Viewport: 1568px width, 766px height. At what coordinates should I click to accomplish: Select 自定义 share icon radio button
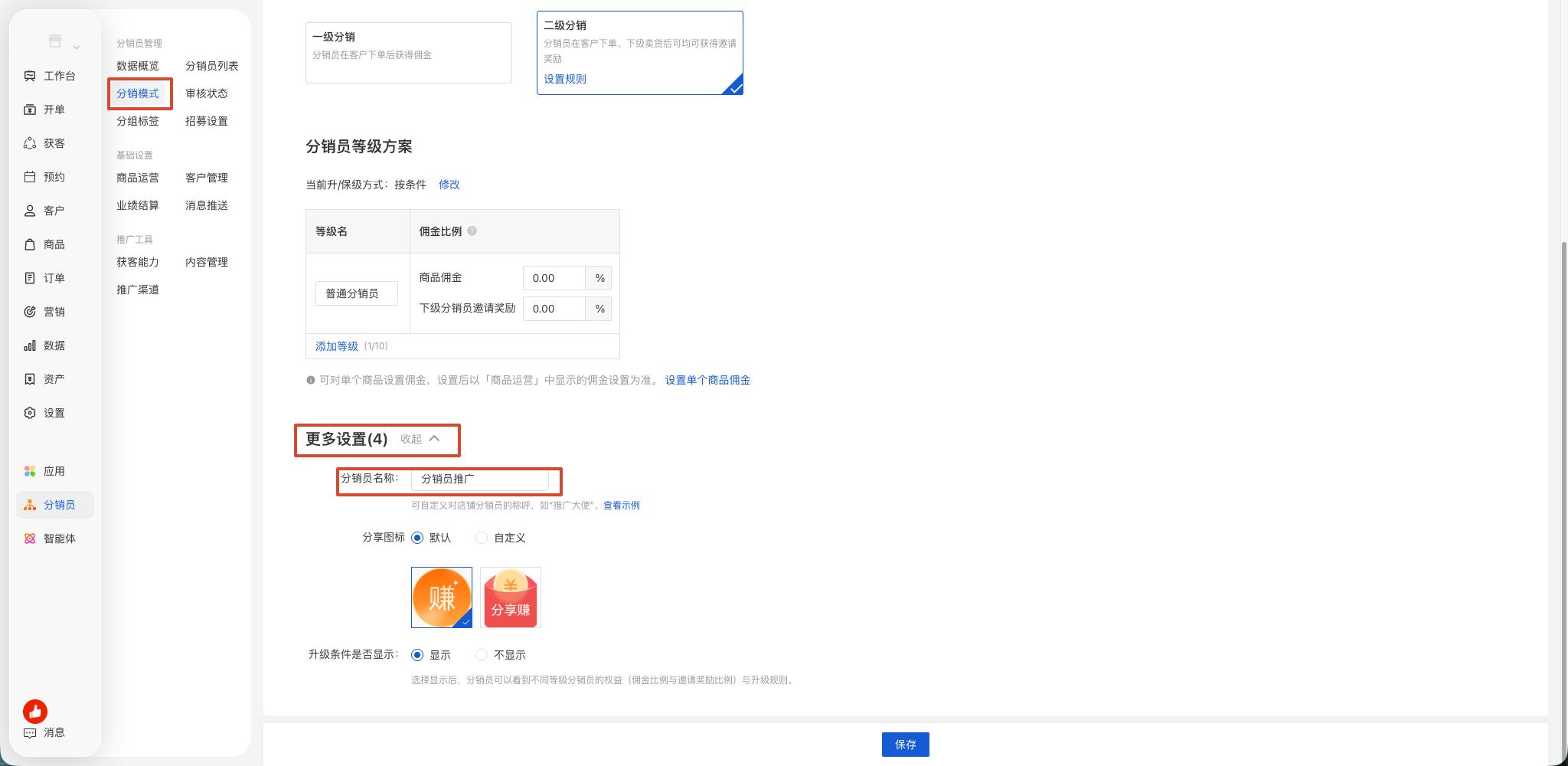coord(482,538)
